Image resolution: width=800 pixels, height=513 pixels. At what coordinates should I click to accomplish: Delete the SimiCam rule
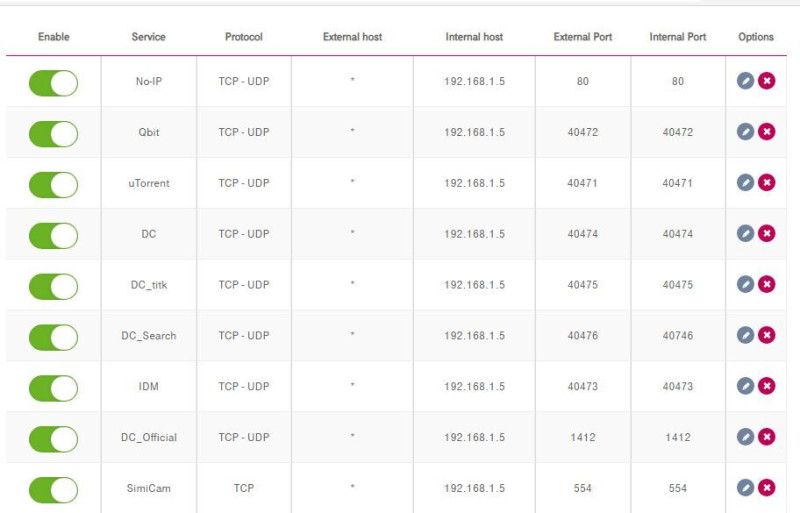coord(767,488)
